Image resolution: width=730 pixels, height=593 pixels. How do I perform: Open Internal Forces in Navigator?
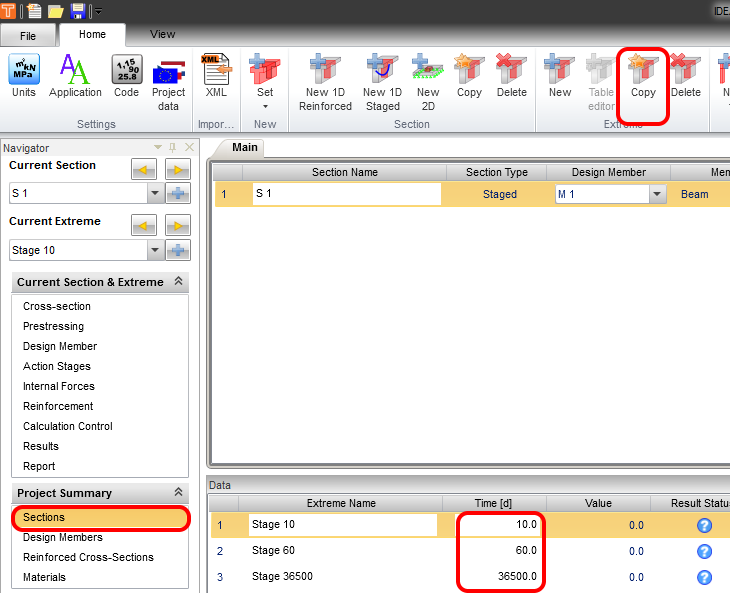pyautogui.click(x=59, y=386)
